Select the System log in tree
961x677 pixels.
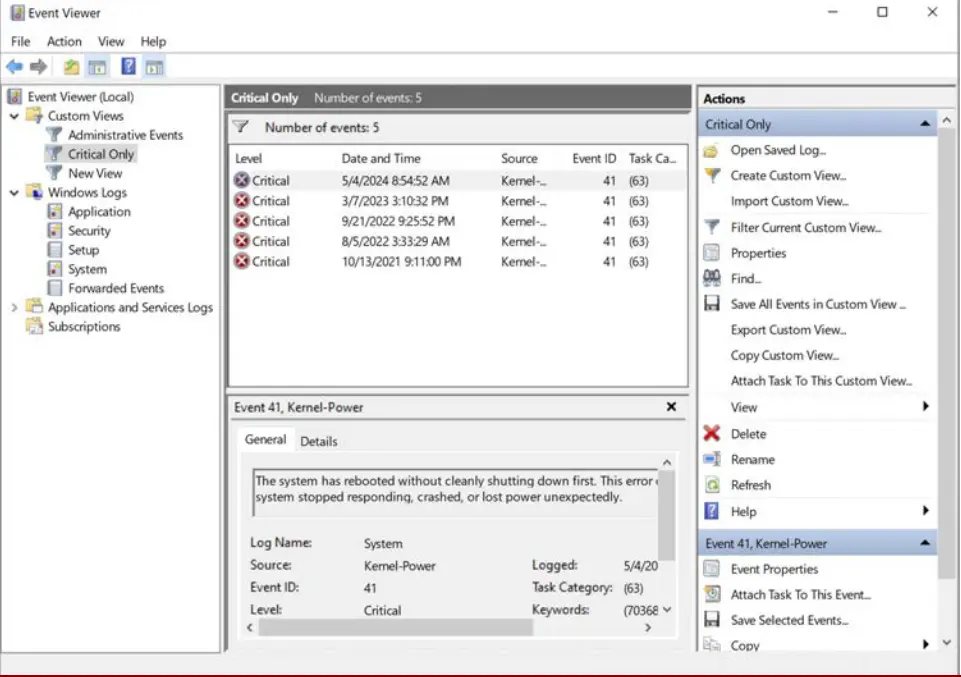pos(87,269)
